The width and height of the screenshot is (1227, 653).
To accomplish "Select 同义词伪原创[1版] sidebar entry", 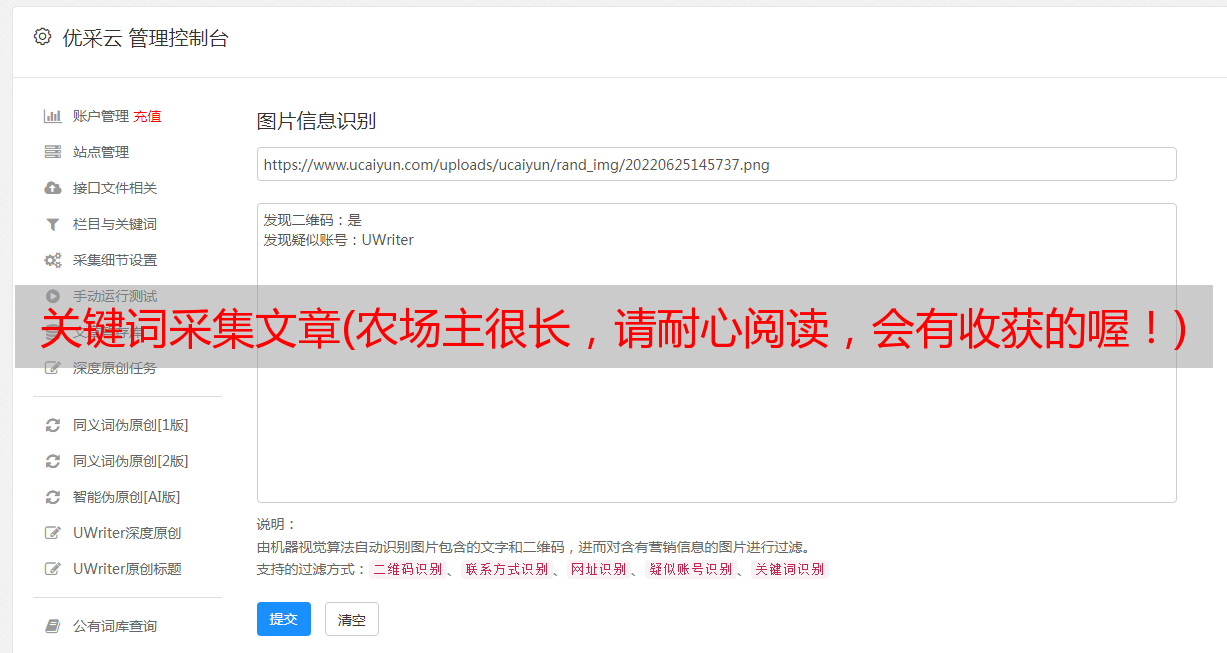I will point(131,425).
